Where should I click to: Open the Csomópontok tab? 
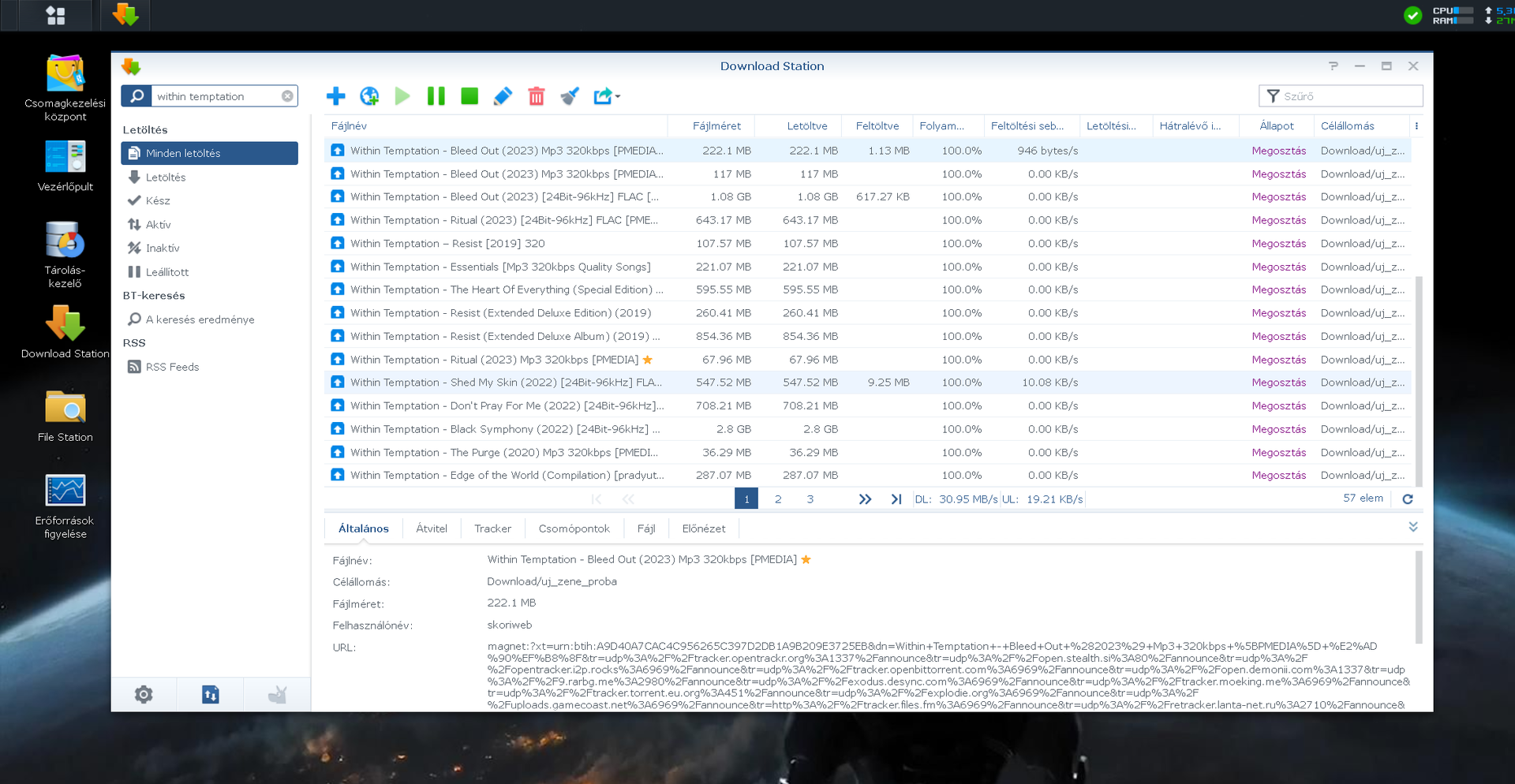(x=574, y=528)
